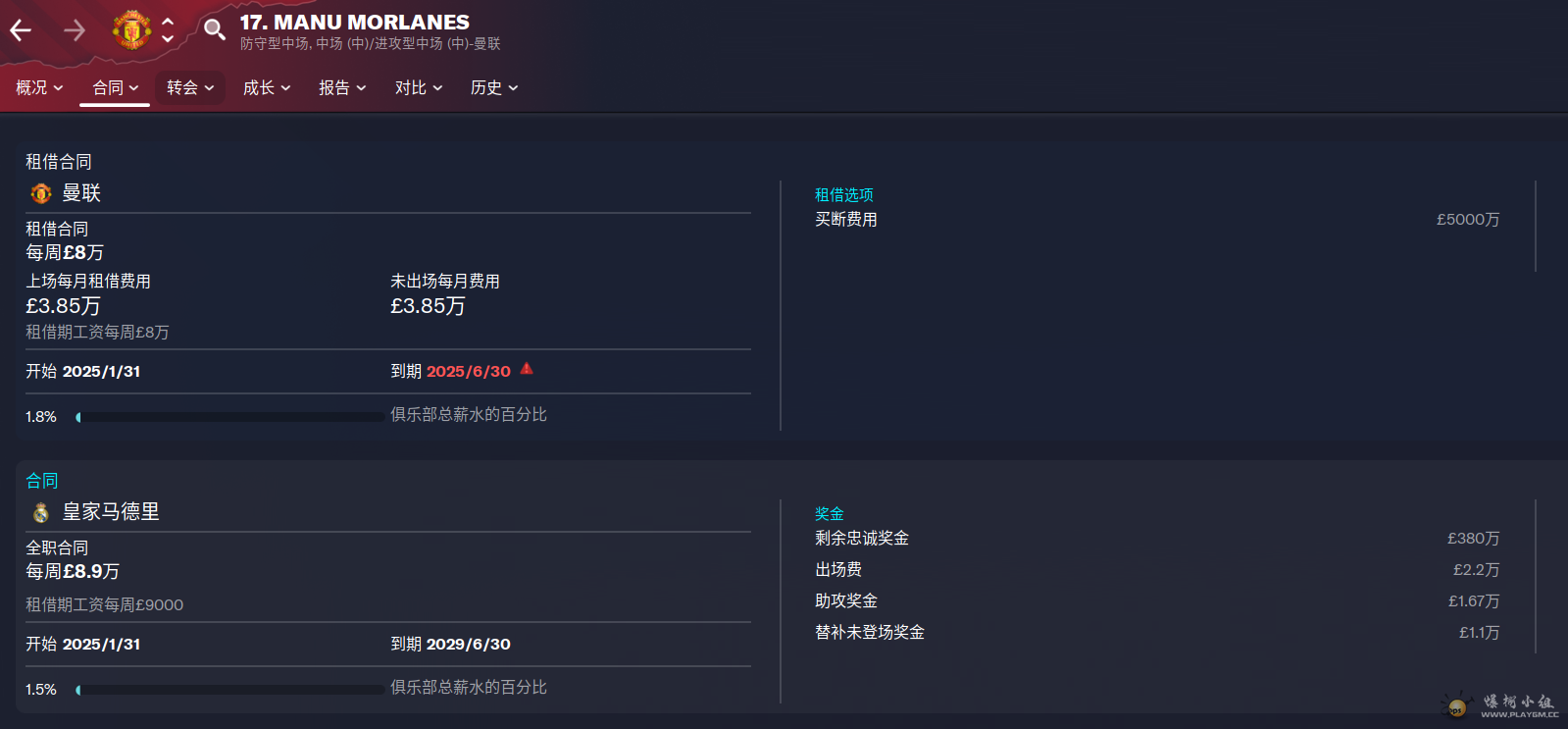Click the 曼联 club name link
The image size is (1568, 729).
[81, 192]
